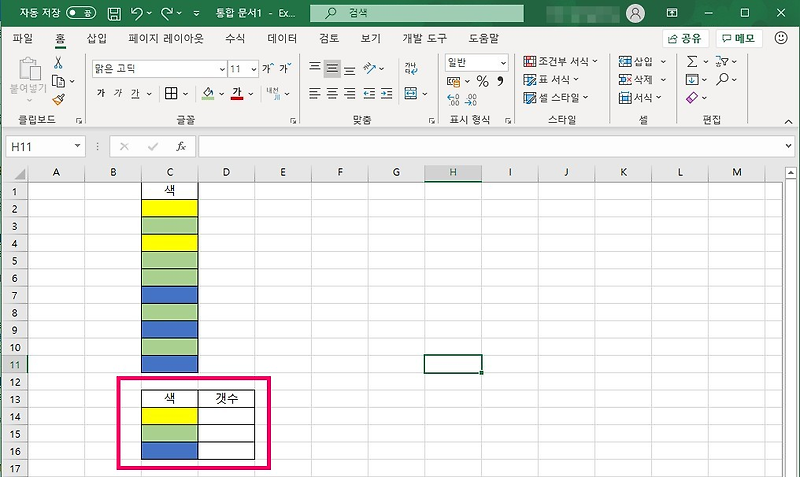Screen dimensions: 800x477
Task: Toggle underline text formatting
Action: click(x=135, y=93)
